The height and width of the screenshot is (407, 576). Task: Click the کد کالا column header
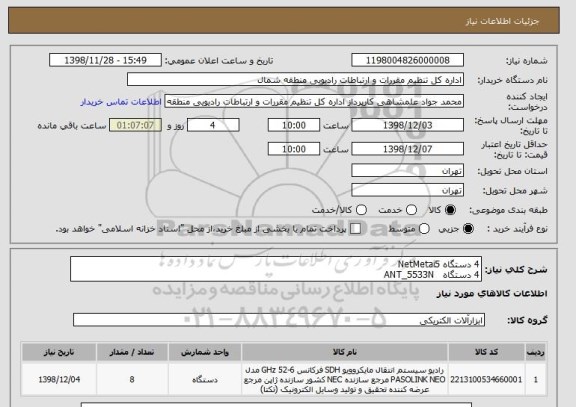coord(486,352)
